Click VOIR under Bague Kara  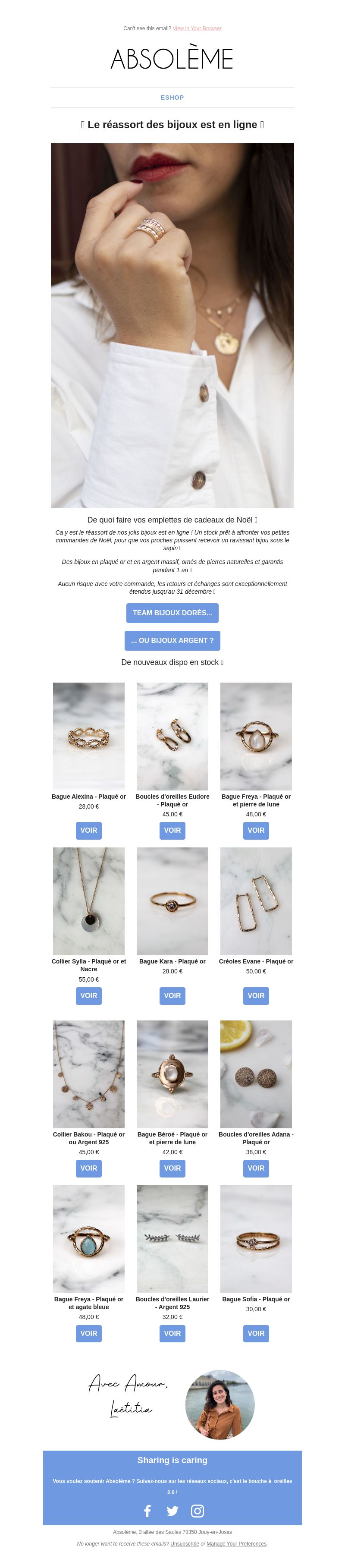172,995
